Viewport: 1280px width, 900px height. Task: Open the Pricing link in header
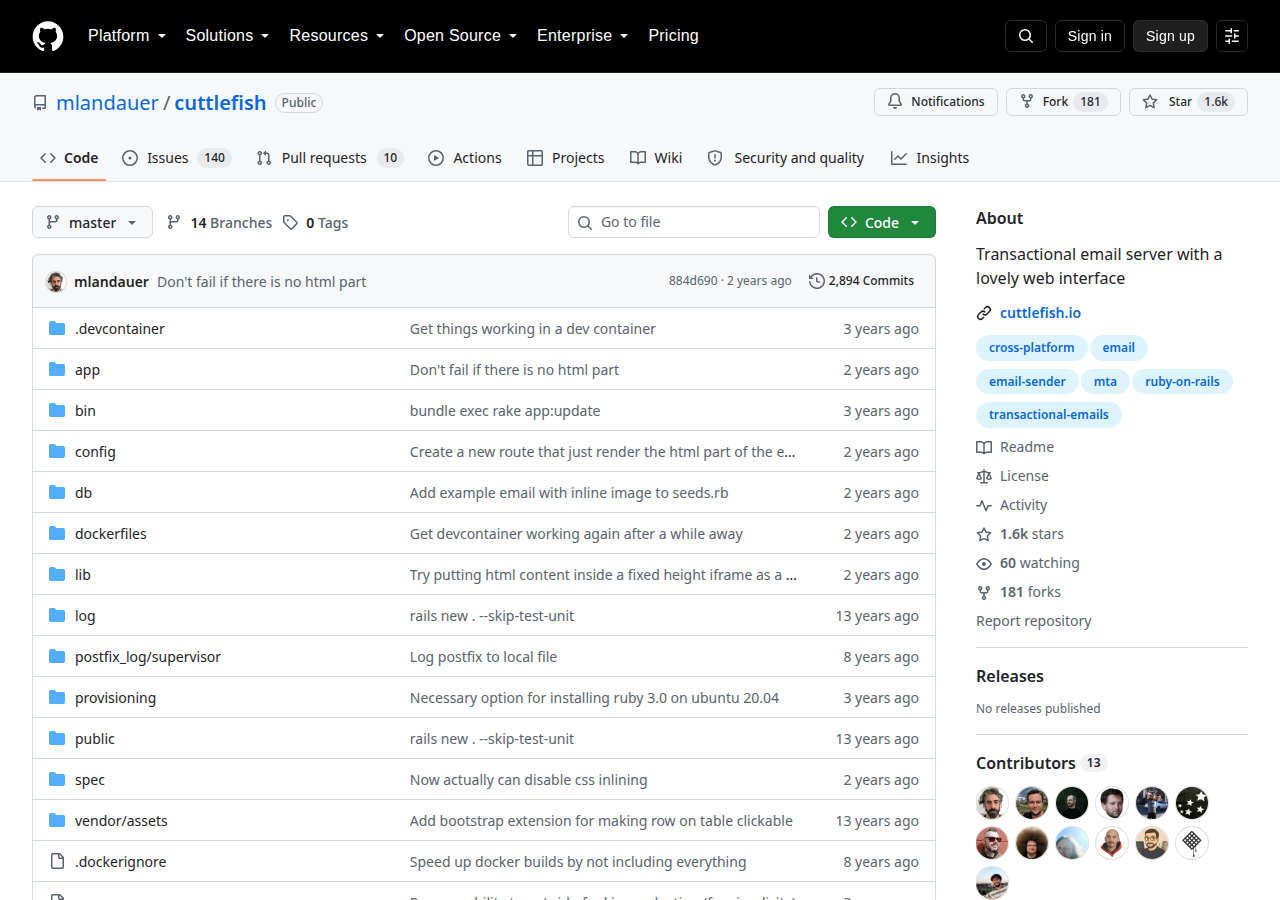coord(673,36)
